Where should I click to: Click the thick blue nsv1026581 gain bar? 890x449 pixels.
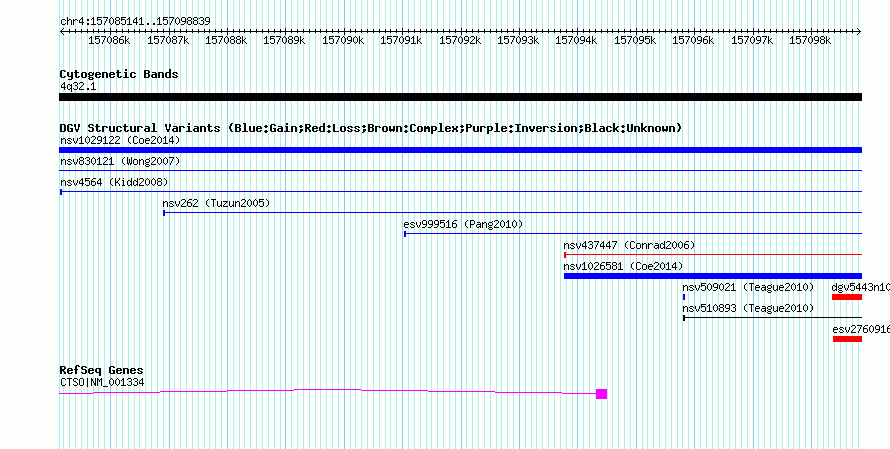(713, 276)
